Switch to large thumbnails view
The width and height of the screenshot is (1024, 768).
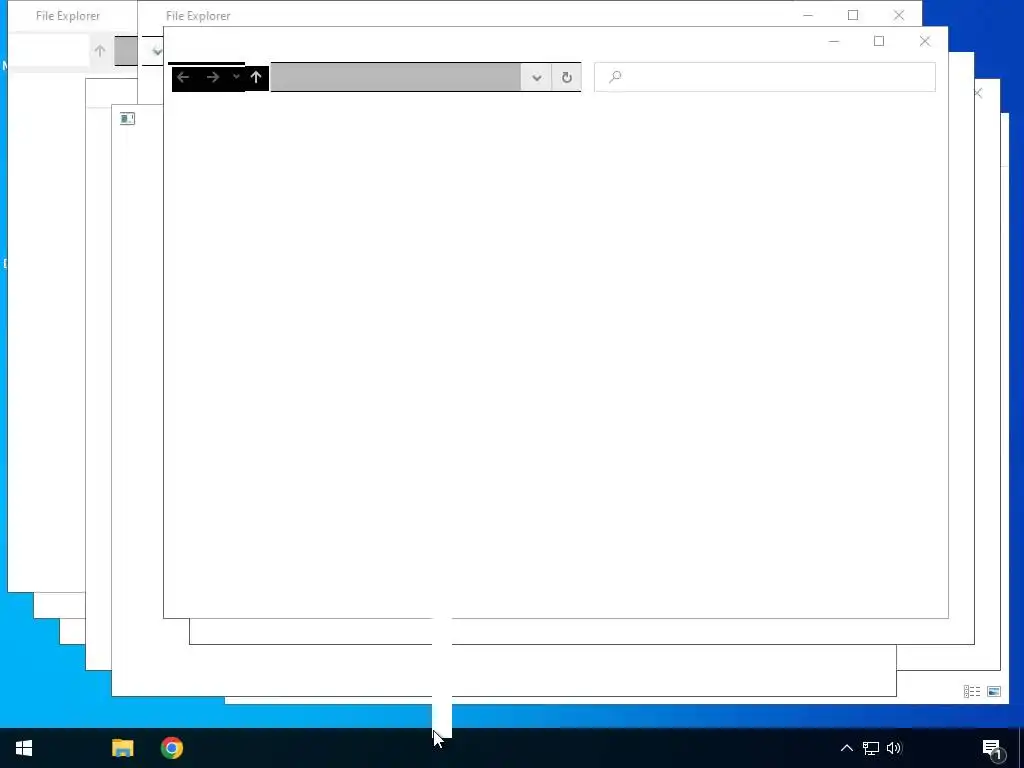(x=994, y=692)
